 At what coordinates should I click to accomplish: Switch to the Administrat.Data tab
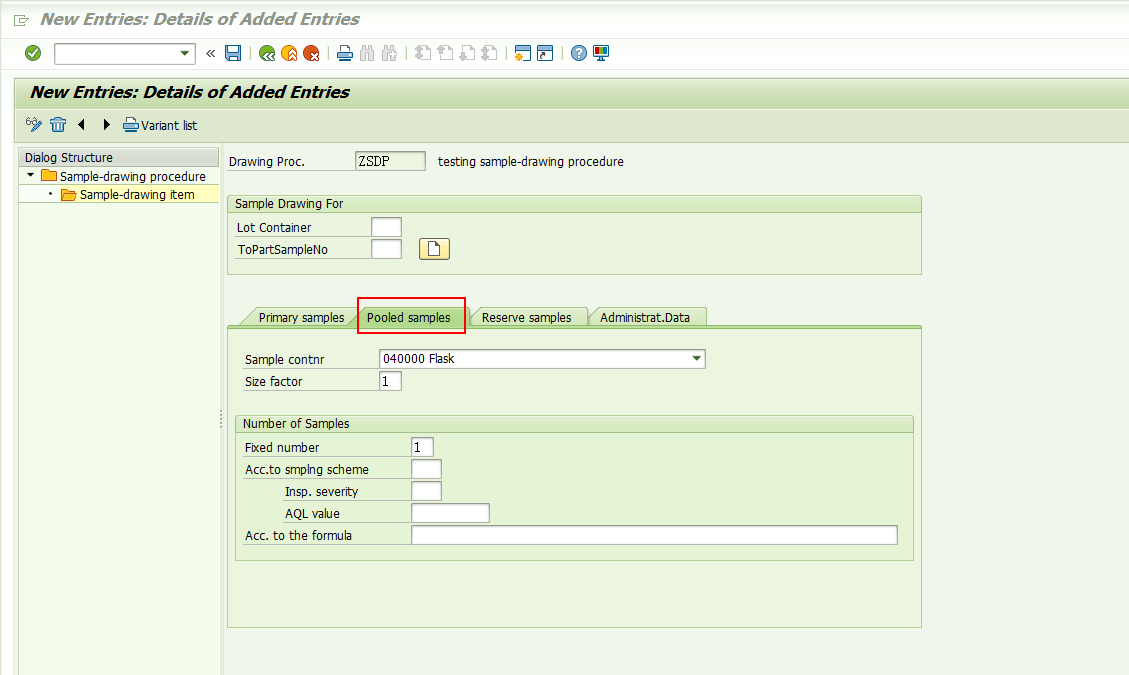pyautogui.click(x=644, y=318)
